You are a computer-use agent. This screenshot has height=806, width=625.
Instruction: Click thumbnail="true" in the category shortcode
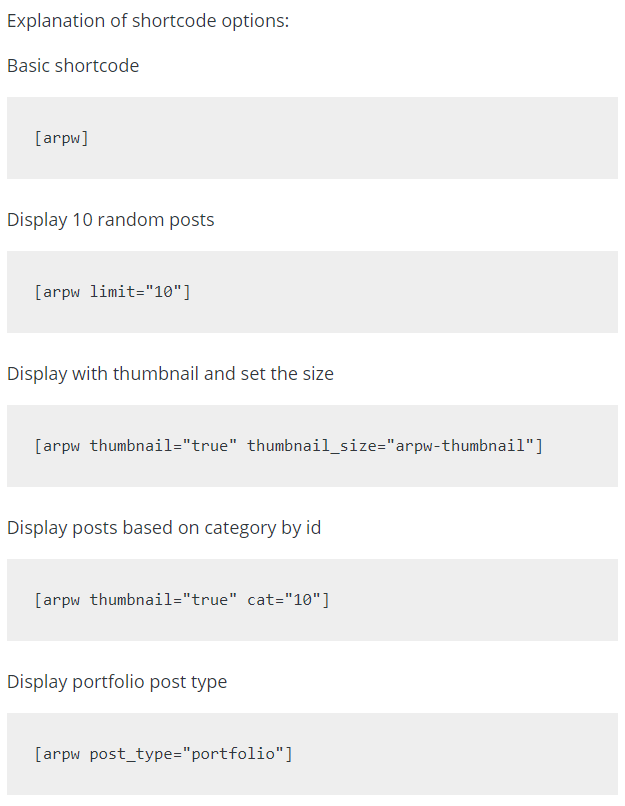163,600
